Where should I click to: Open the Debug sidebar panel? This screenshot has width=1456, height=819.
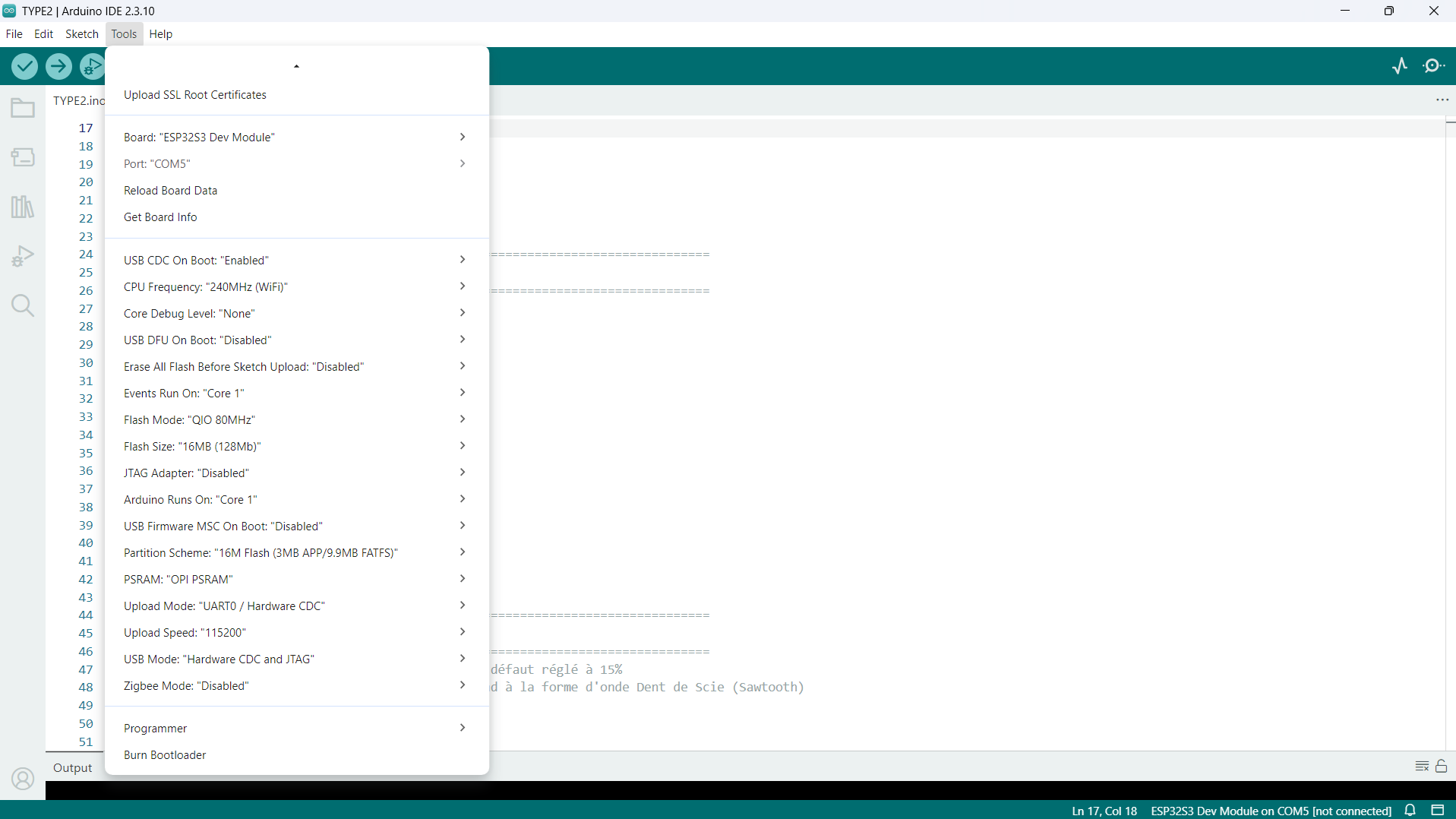tap(23, 256)
